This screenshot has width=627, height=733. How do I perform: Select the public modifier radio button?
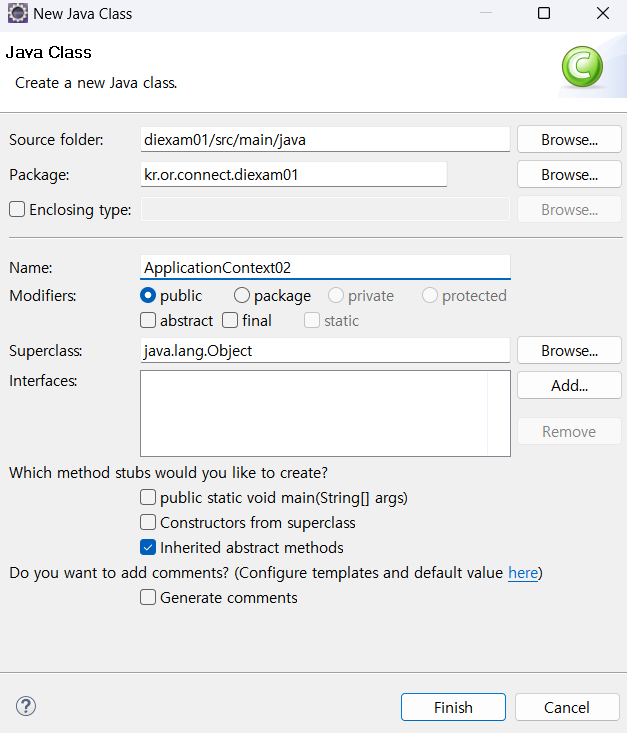click(x=149, y=296)
